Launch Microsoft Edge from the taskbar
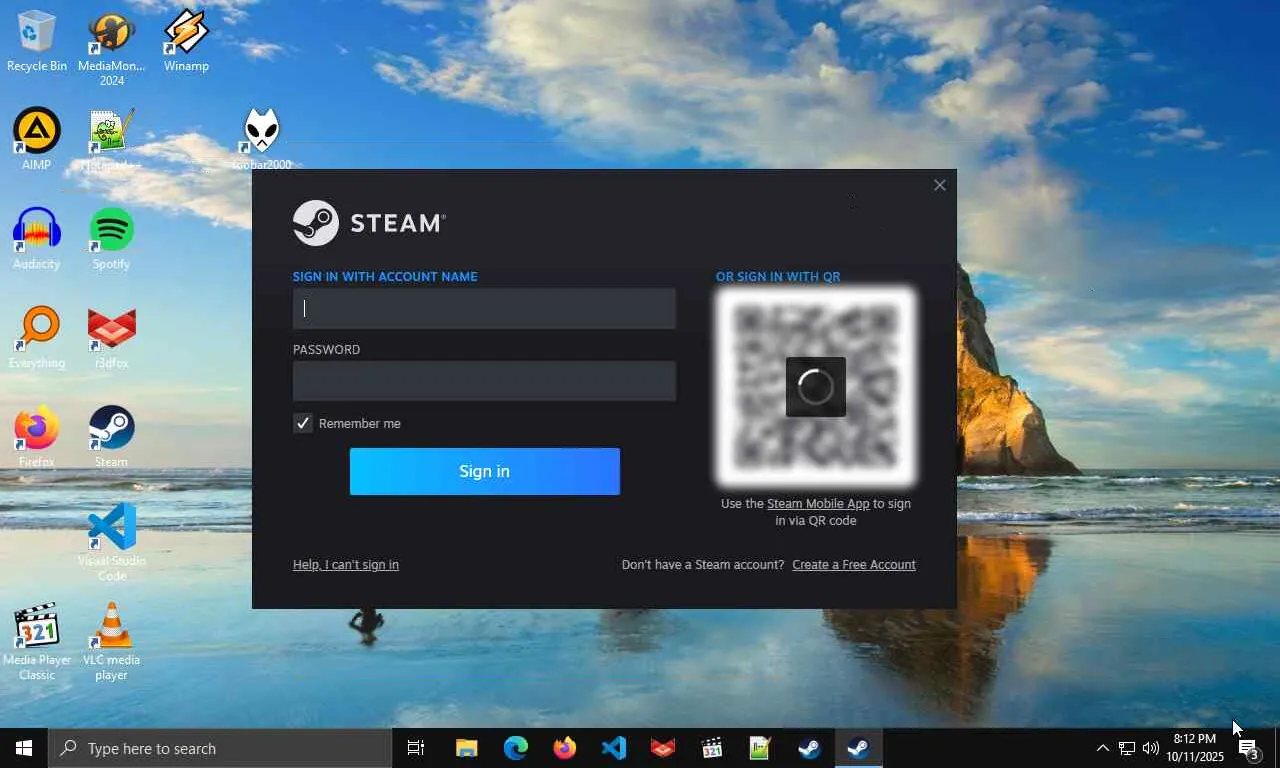Image resolution: width=1280 pixels, height=768 pixels. pyautogui.click(x=516, y=748)
